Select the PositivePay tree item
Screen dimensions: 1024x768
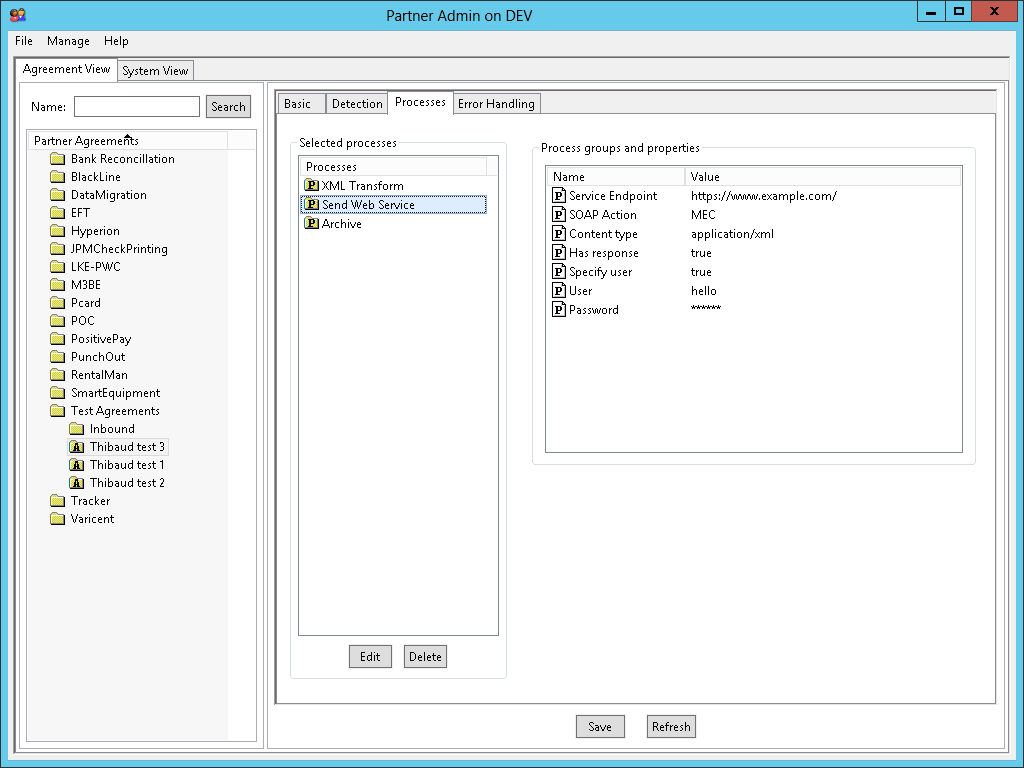pyautogui.click(x=101, y=339)
